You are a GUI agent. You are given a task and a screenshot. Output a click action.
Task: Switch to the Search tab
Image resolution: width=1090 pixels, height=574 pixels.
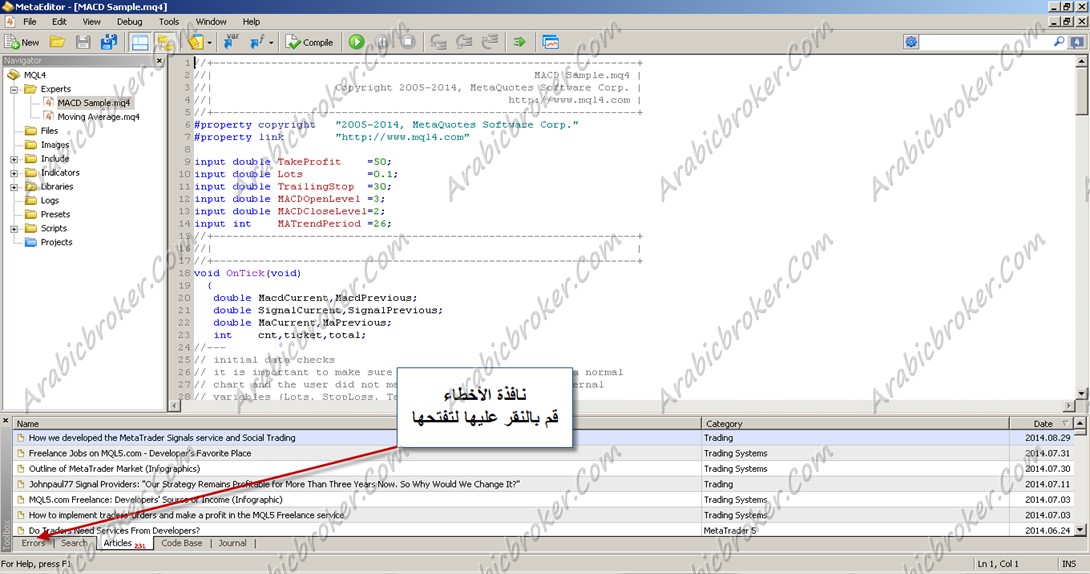(74, 543)
